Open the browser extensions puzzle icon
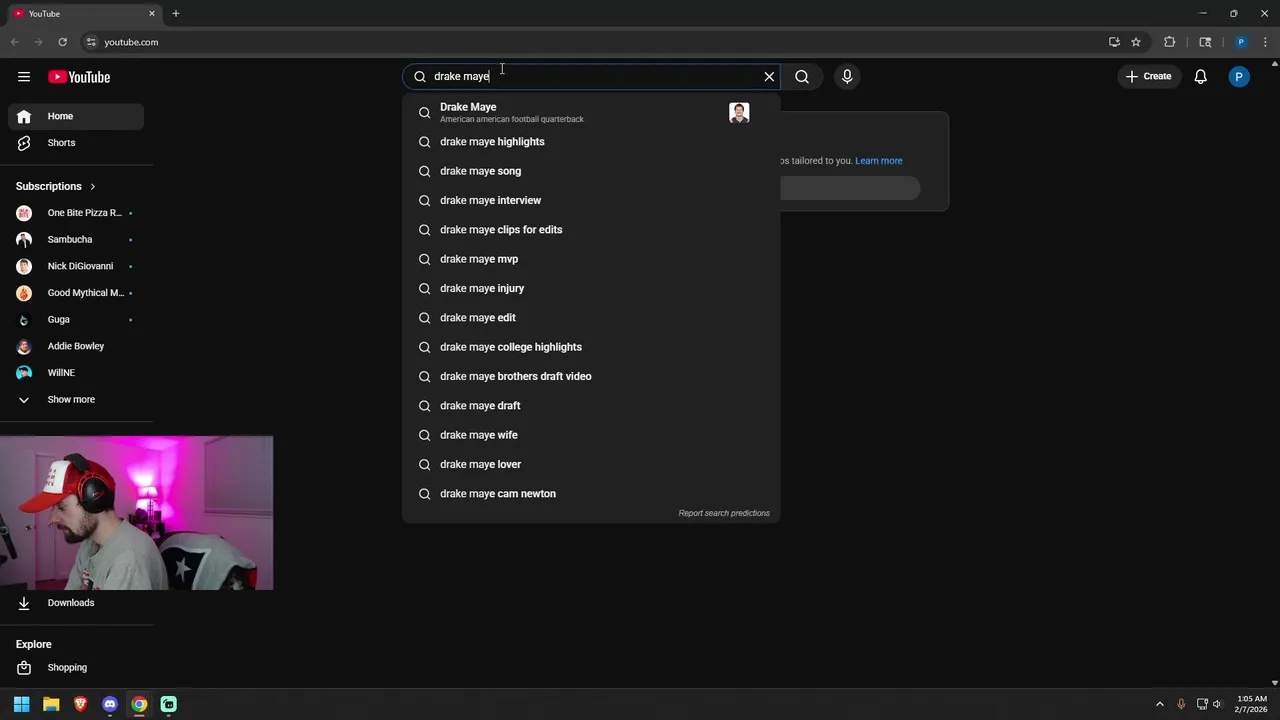Viewport: 1280px width, 720px height. pos(1170,42)
